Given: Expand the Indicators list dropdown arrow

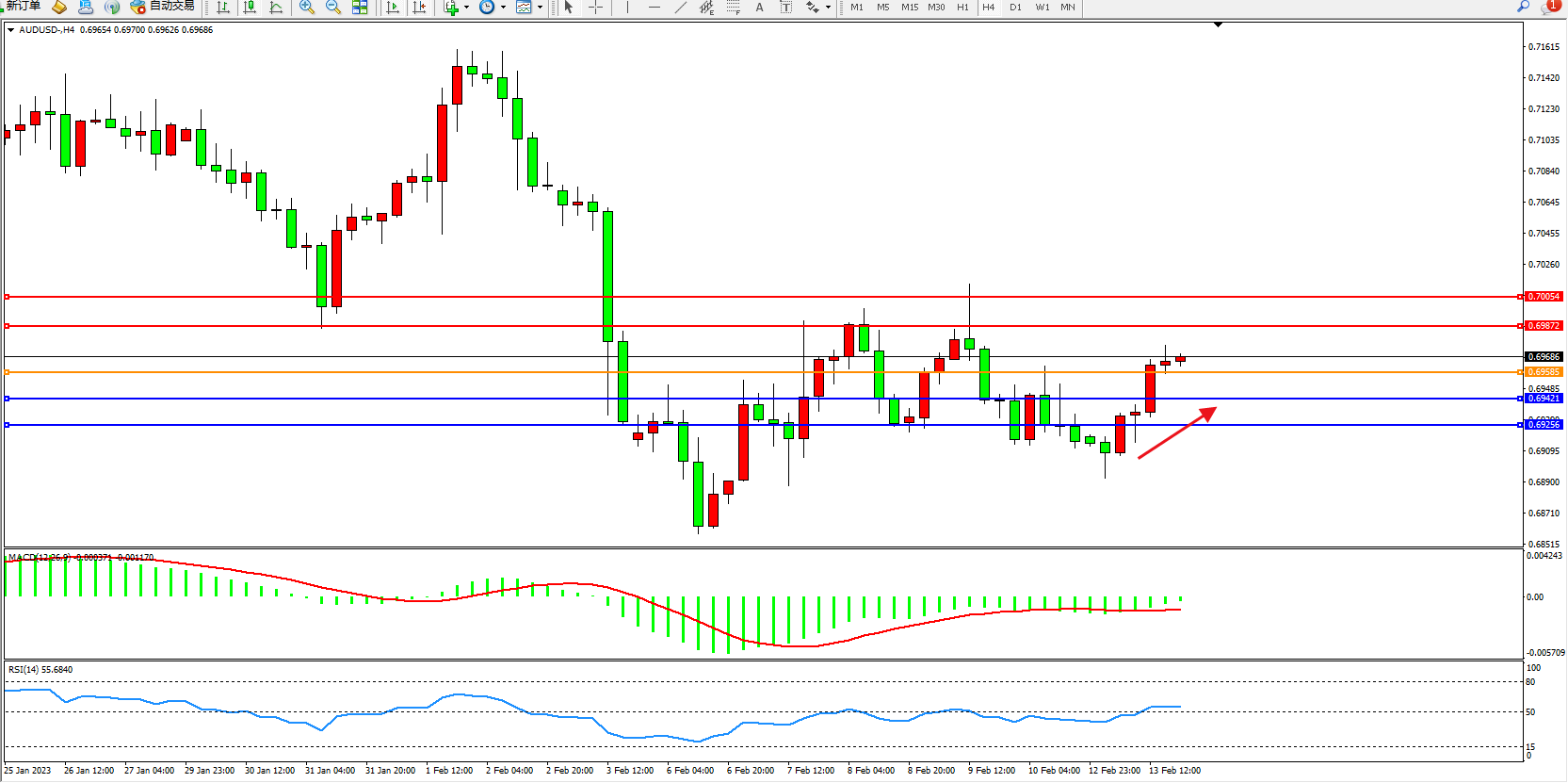Looking at the screenshot, I should click(466, 8).
